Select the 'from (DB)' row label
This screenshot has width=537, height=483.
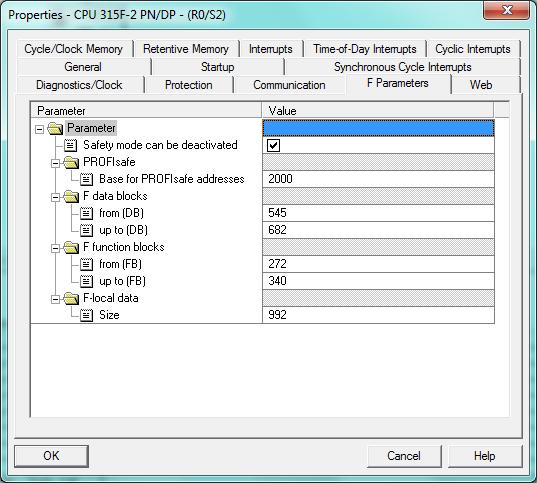(121, 213)
